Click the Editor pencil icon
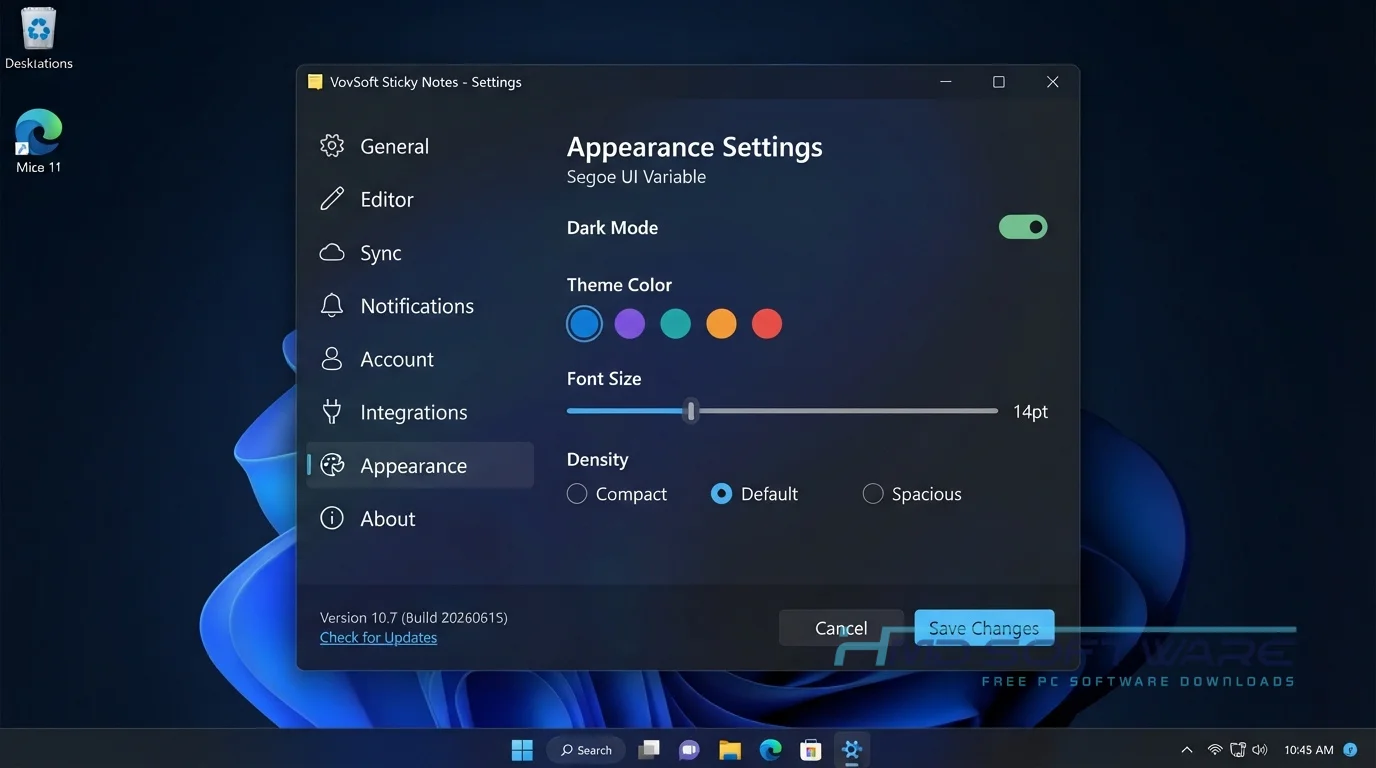The height and width of the screenshot is (768, 1376). [x=332, y=199]
